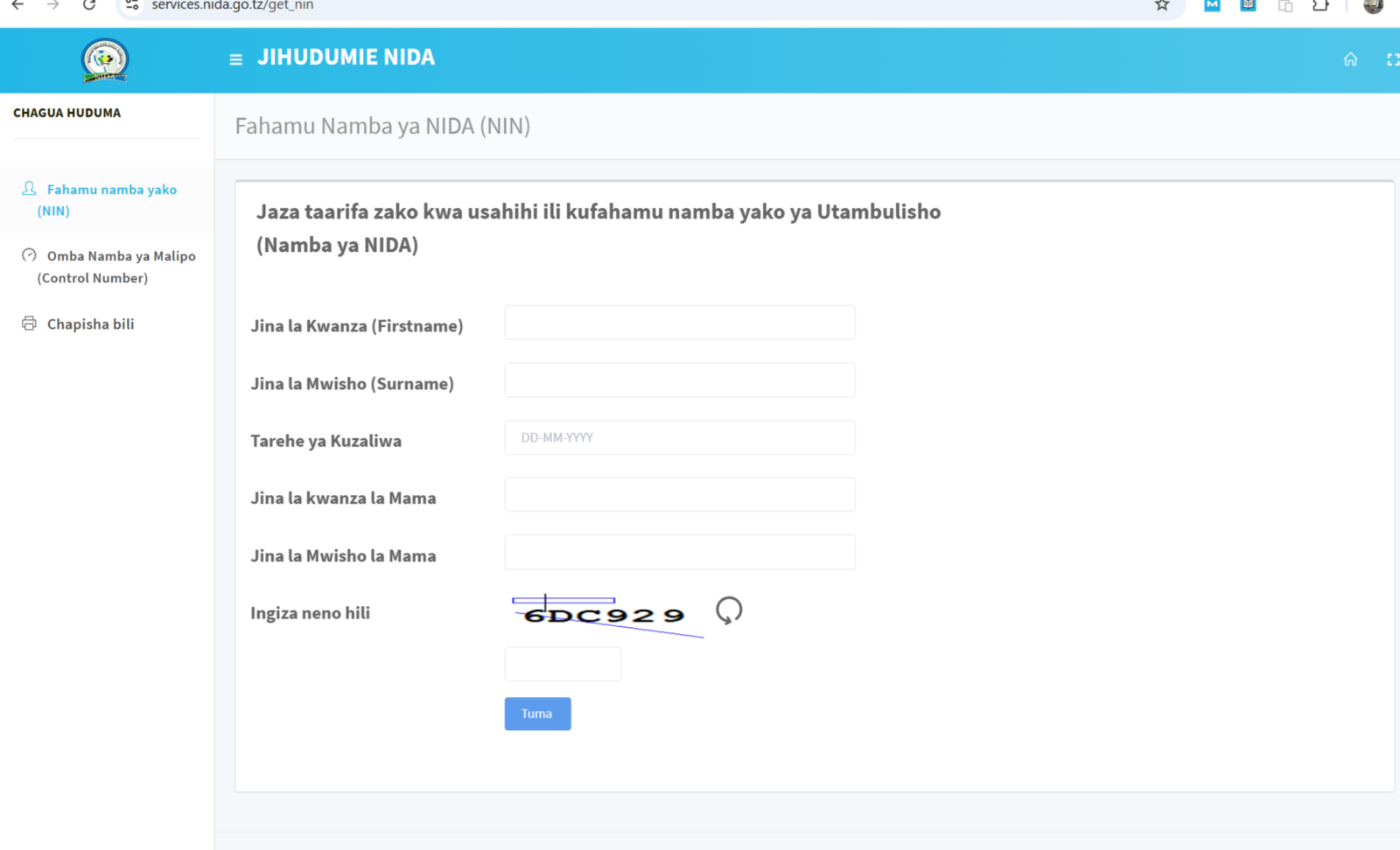
Task: Click the Tarehe ya Kuzaliwa label
Action: 325,441
